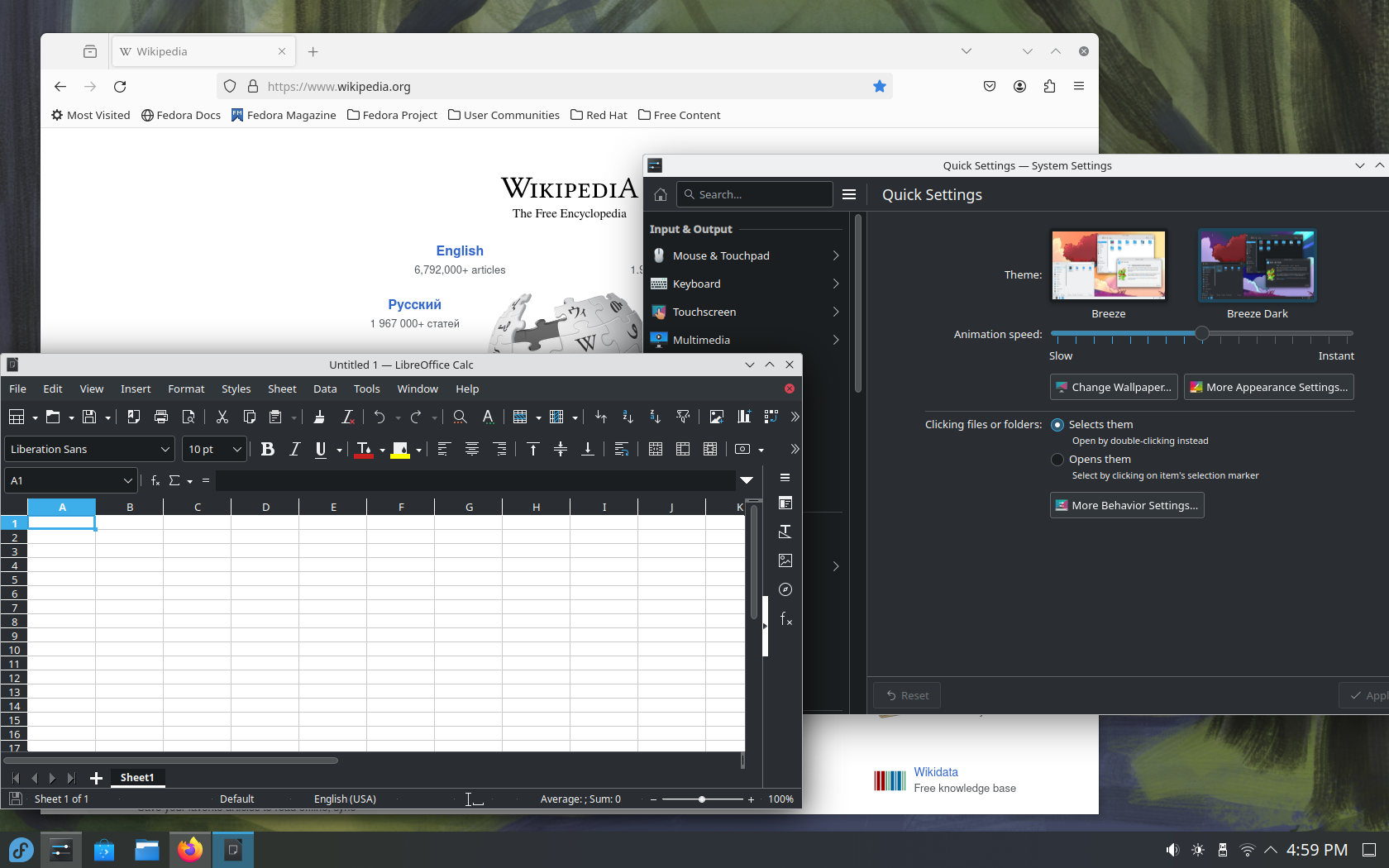The width and height of the screenshot is (1389, 868).
Task: Select the Breeze Dark theme thumbnail
Action: pos(1257,265)
